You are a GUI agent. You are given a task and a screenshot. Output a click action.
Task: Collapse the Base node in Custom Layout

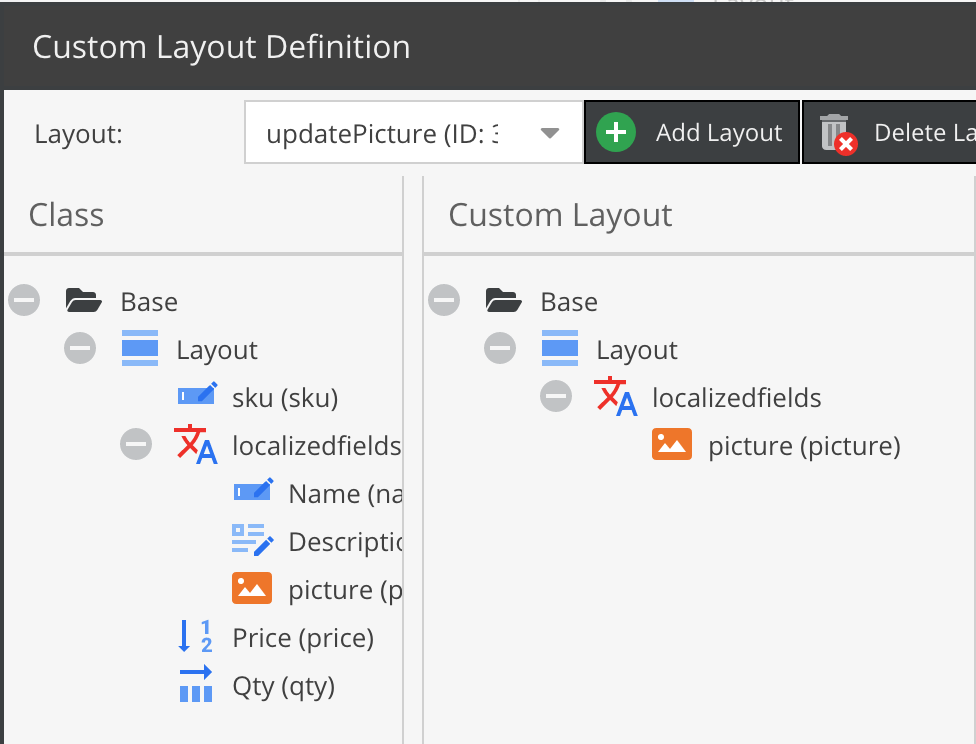444,301
